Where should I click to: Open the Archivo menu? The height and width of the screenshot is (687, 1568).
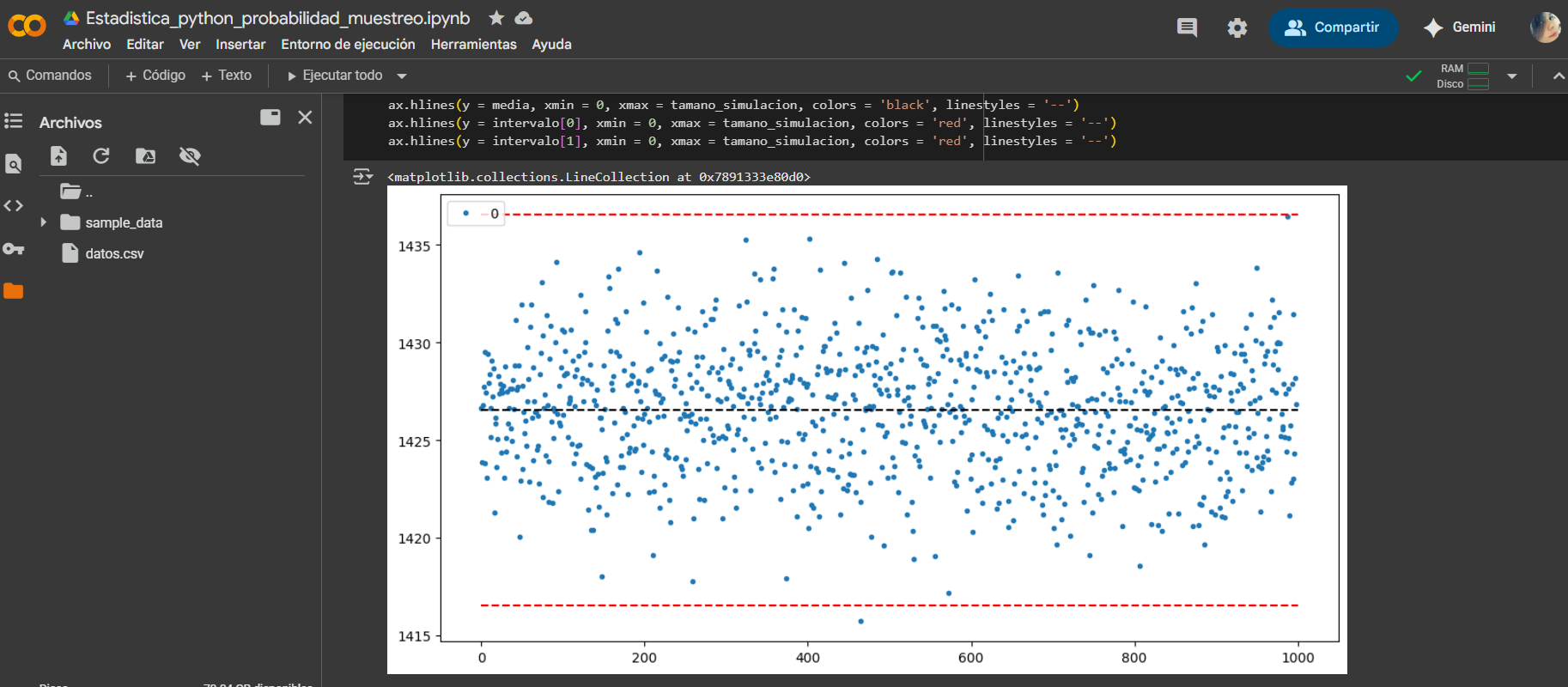87,45
